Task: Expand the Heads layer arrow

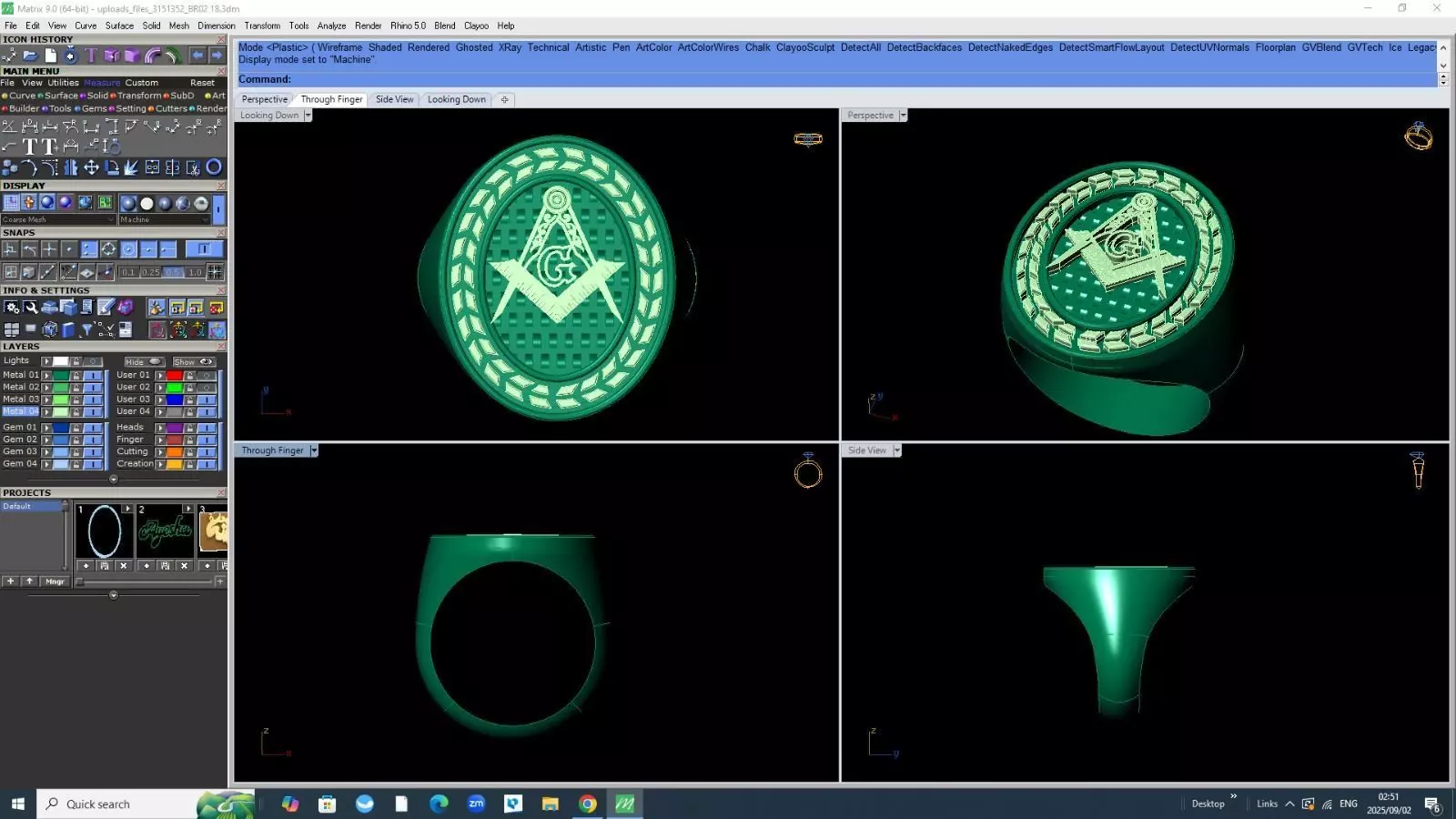Action: (160, 428)
